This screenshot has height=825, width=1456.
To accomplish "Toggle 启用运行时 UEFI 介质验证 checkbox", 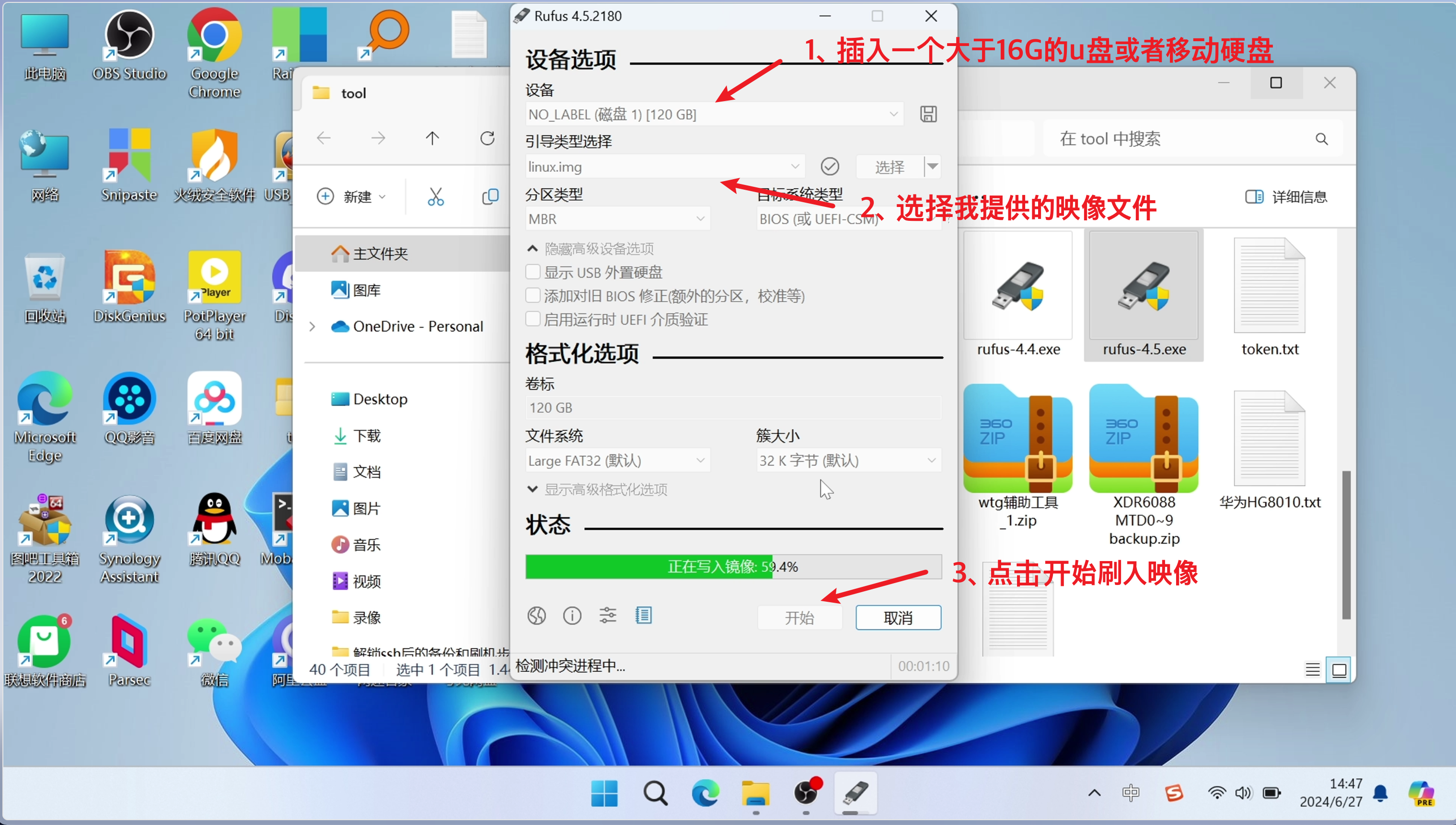I will pyautogui.click(x=533, y=319).
